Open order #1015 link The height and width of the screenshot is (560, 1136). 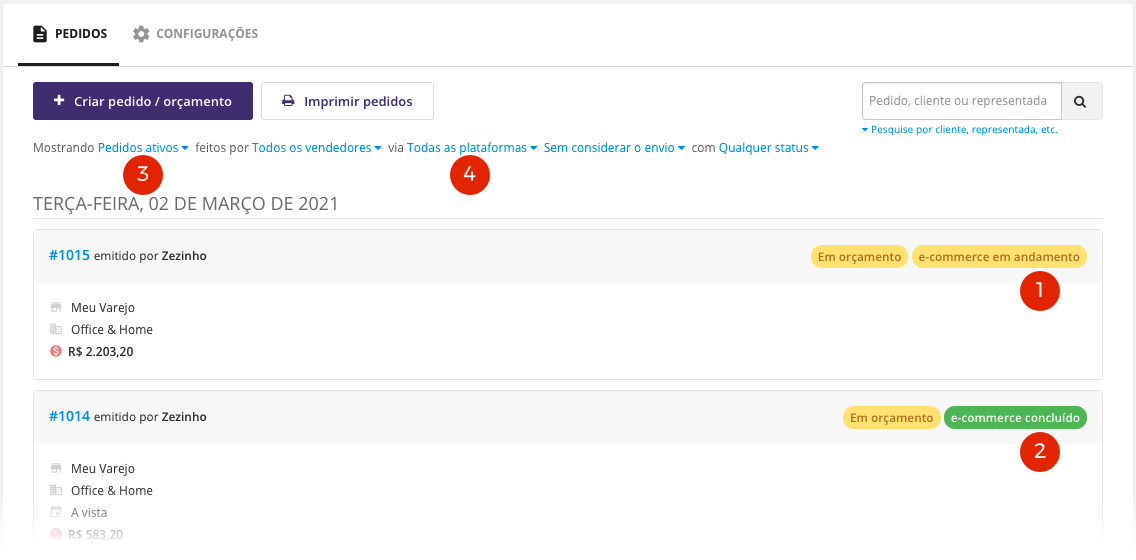70,256
